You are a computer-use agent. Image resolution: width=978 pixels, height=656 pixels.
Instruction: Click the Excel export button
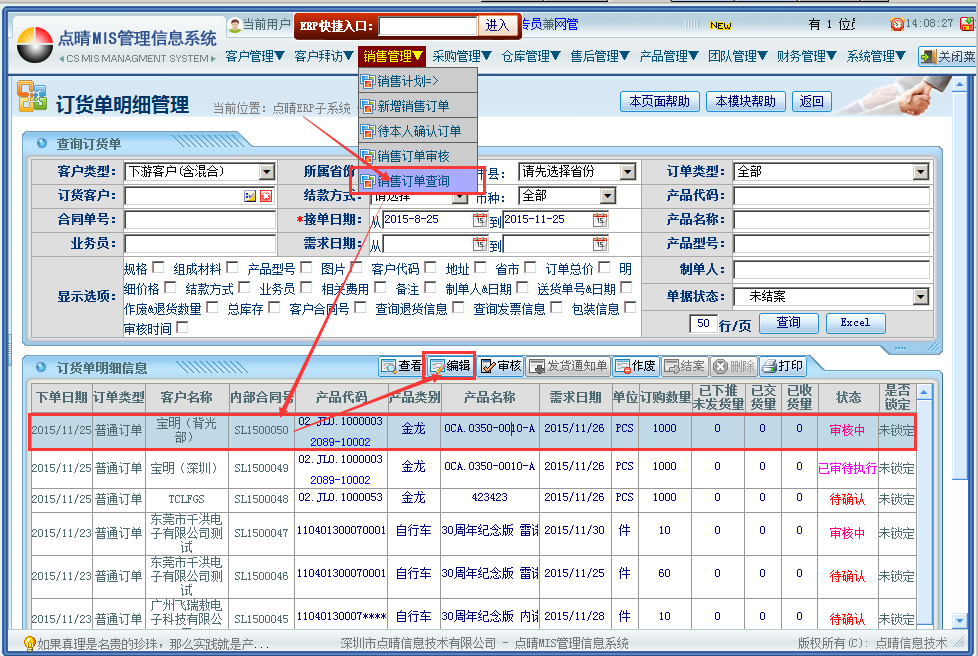pyautogui.click(x=855, y=323)
